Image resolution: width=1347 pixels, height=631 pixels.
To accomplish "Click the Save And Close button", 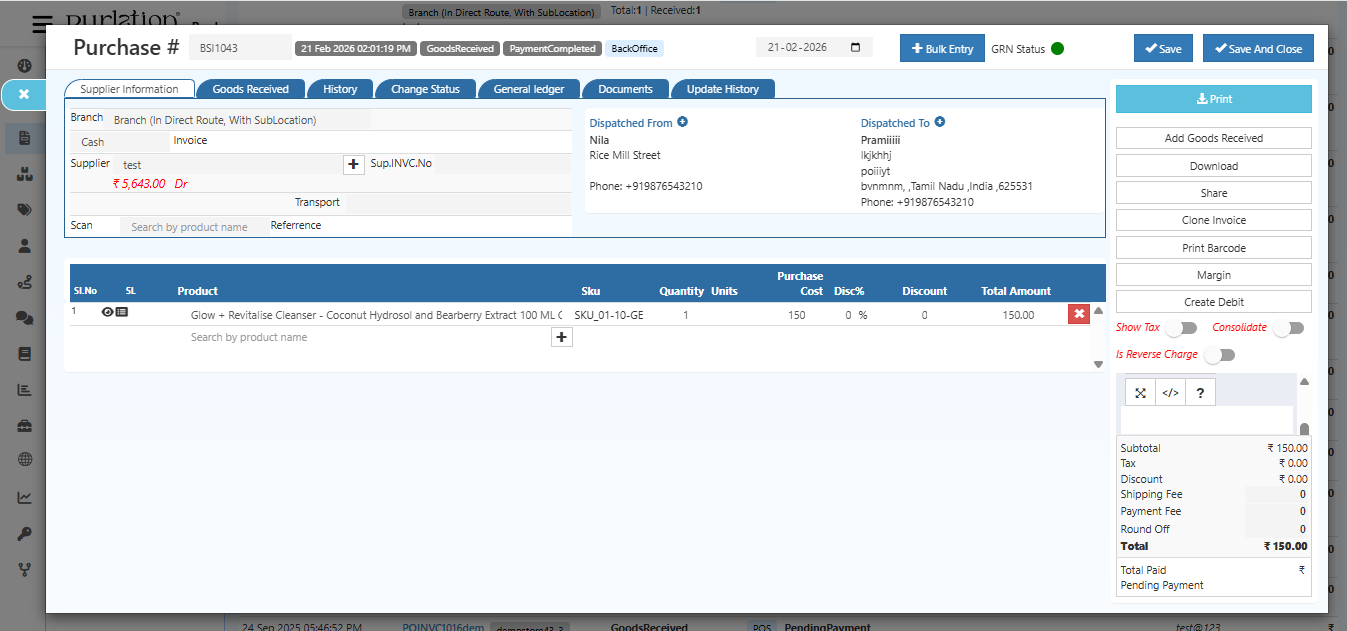I will tap(1257, 47).
